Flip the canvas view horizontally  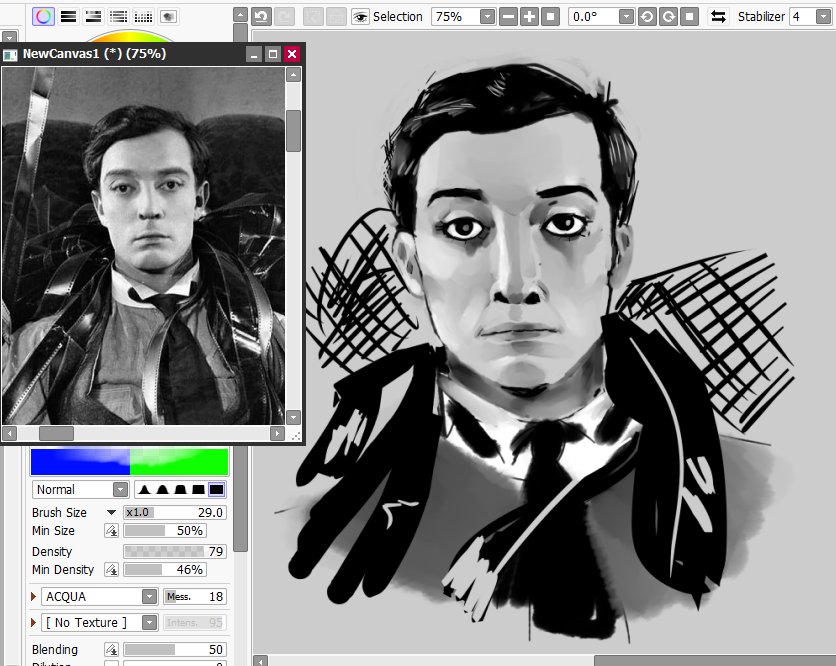718,17
